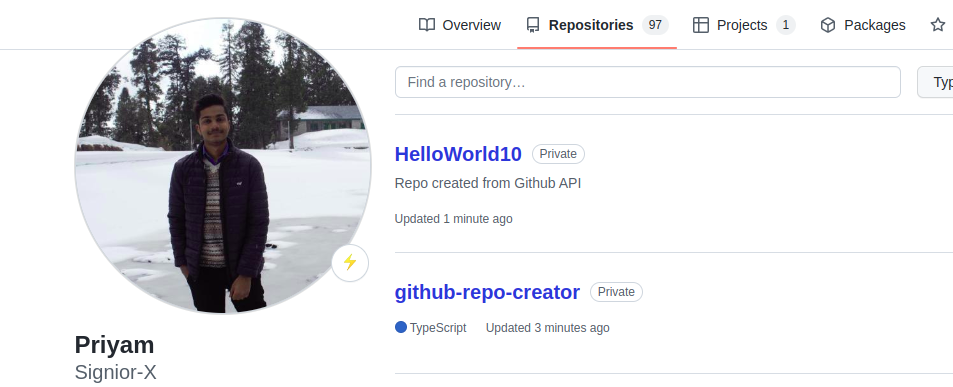Open the HelloWorld10 repository link
953x387 pixels.
click(x=458, y=154)
